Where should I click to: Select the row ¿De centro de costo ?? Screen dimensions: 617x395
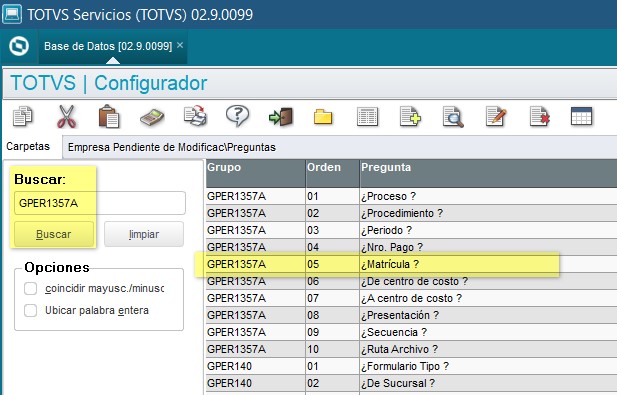point(411,281)
